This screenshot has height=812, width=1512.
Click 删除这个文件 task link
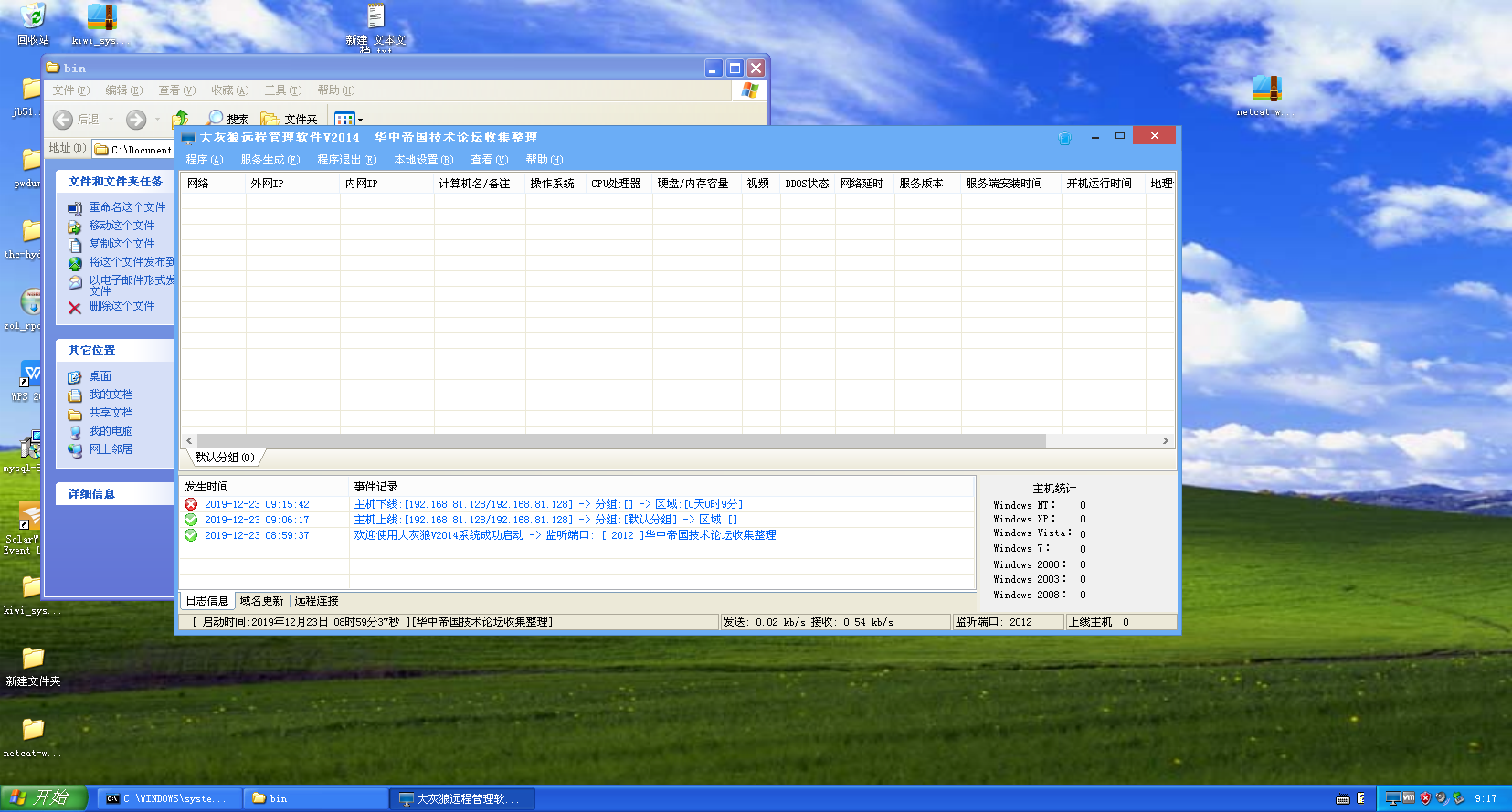(x=122, y=306)
